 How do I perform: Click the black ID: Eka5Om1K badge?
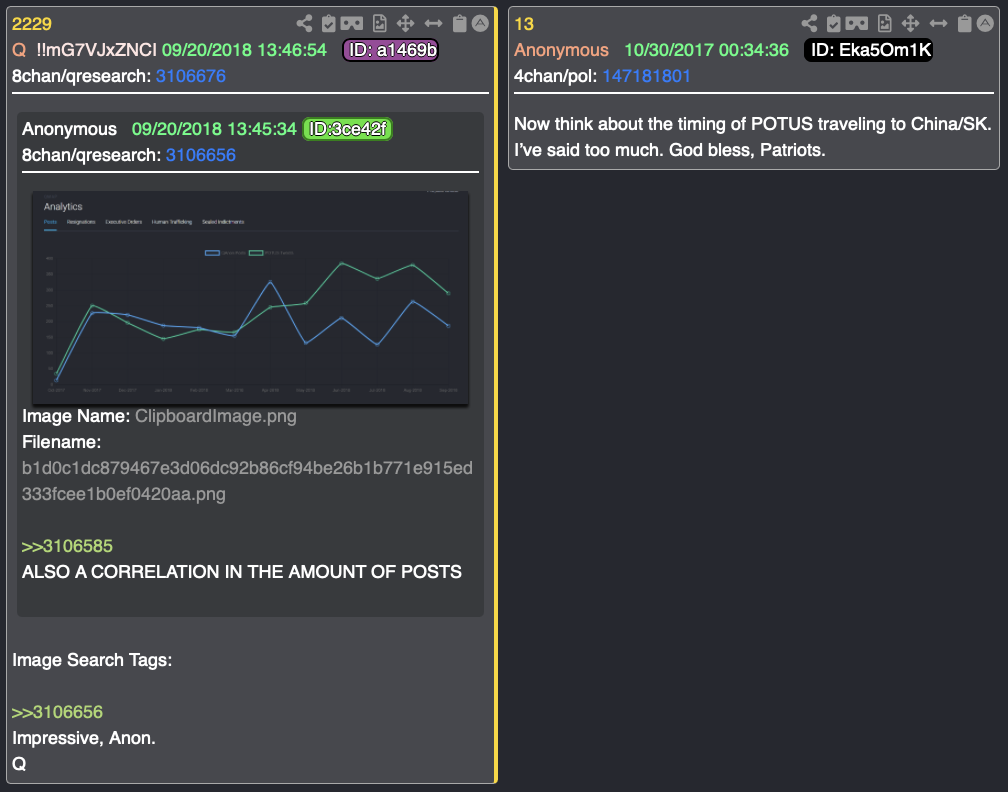pyautogui.click(x=868, y=50)
